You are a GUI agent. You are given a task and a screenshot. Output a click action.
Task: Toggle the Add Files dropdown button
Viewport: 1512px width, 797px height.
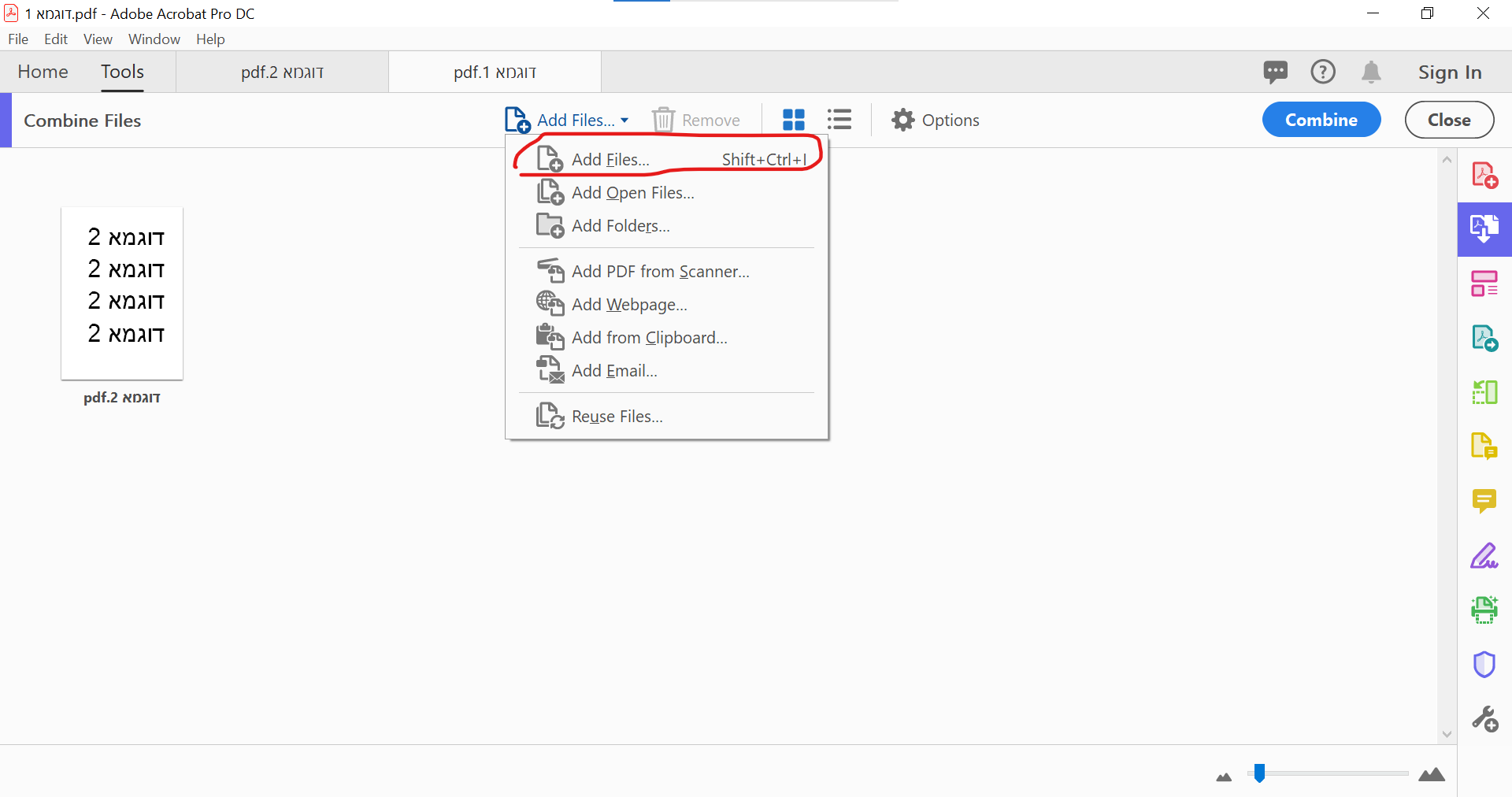567,120
